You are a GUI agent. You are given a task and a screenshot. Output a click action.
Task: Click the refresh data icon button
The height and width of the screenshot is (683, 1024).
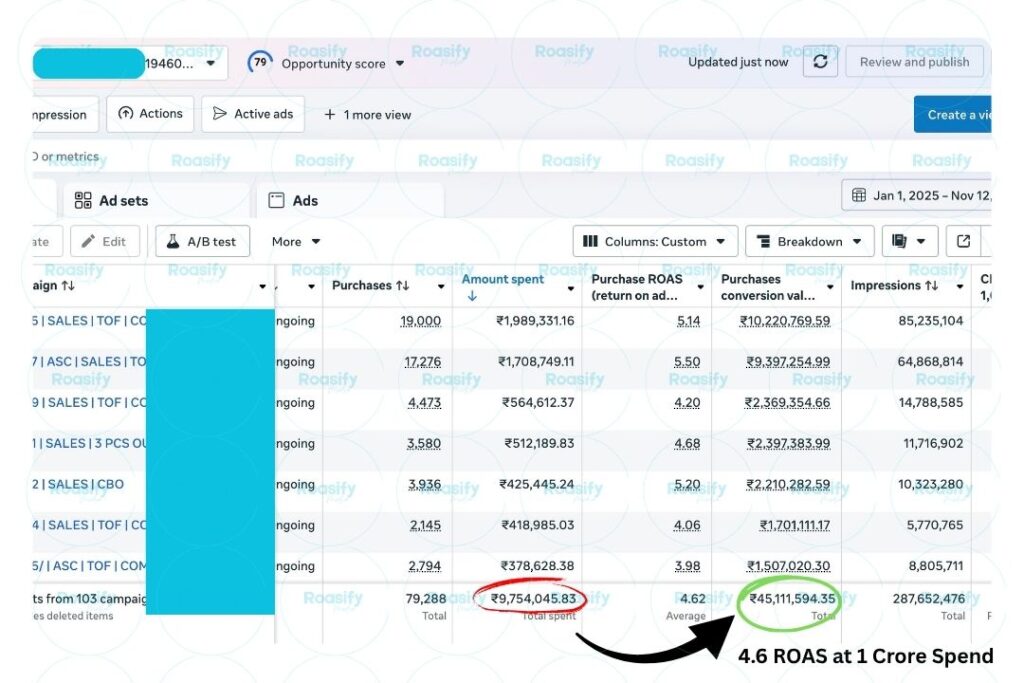click(820, 62)
